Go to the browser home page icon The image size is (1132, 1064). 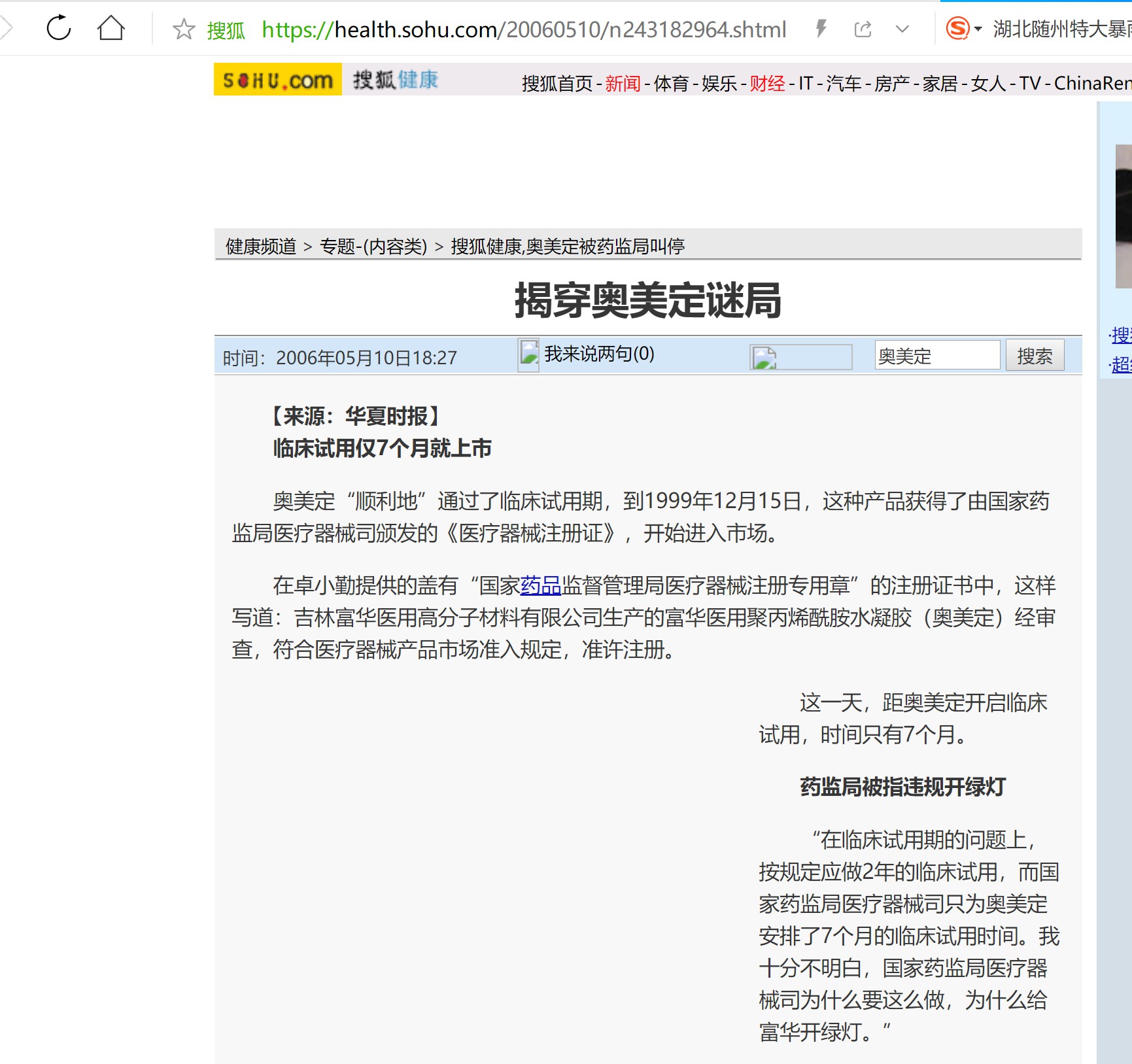point(111,28)
